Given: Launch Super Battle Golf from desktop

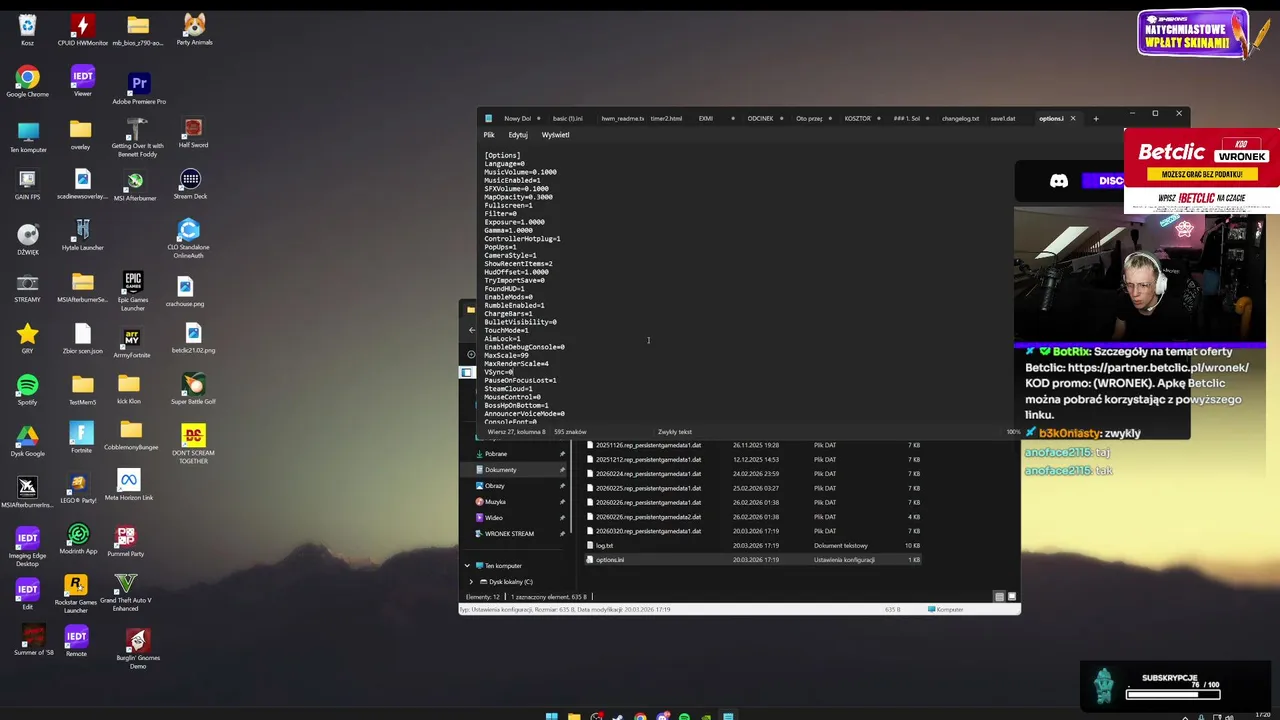Looking at the screenshot, I should tap(193, 389).
